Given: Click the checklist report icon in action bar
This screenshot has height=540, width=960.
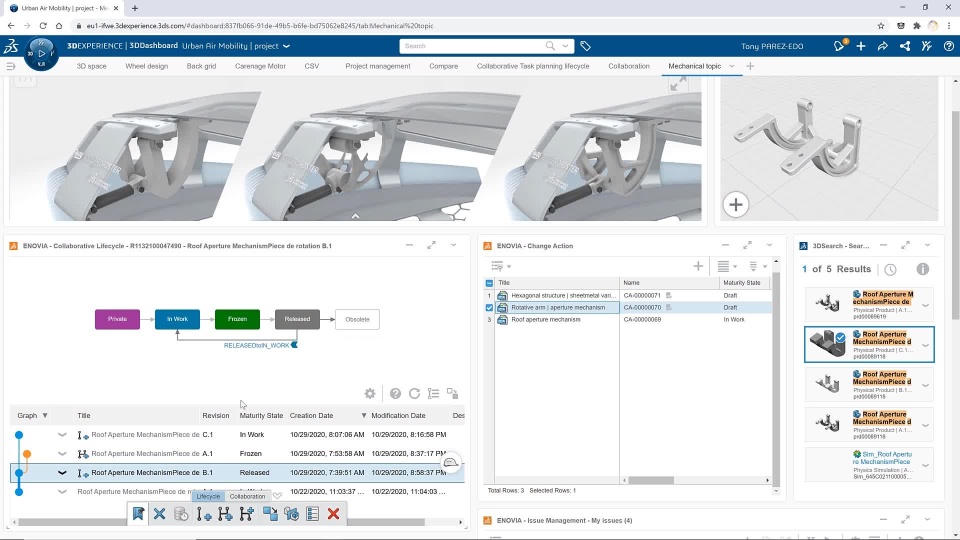Looking at the screenshot, I should point(312,514).
